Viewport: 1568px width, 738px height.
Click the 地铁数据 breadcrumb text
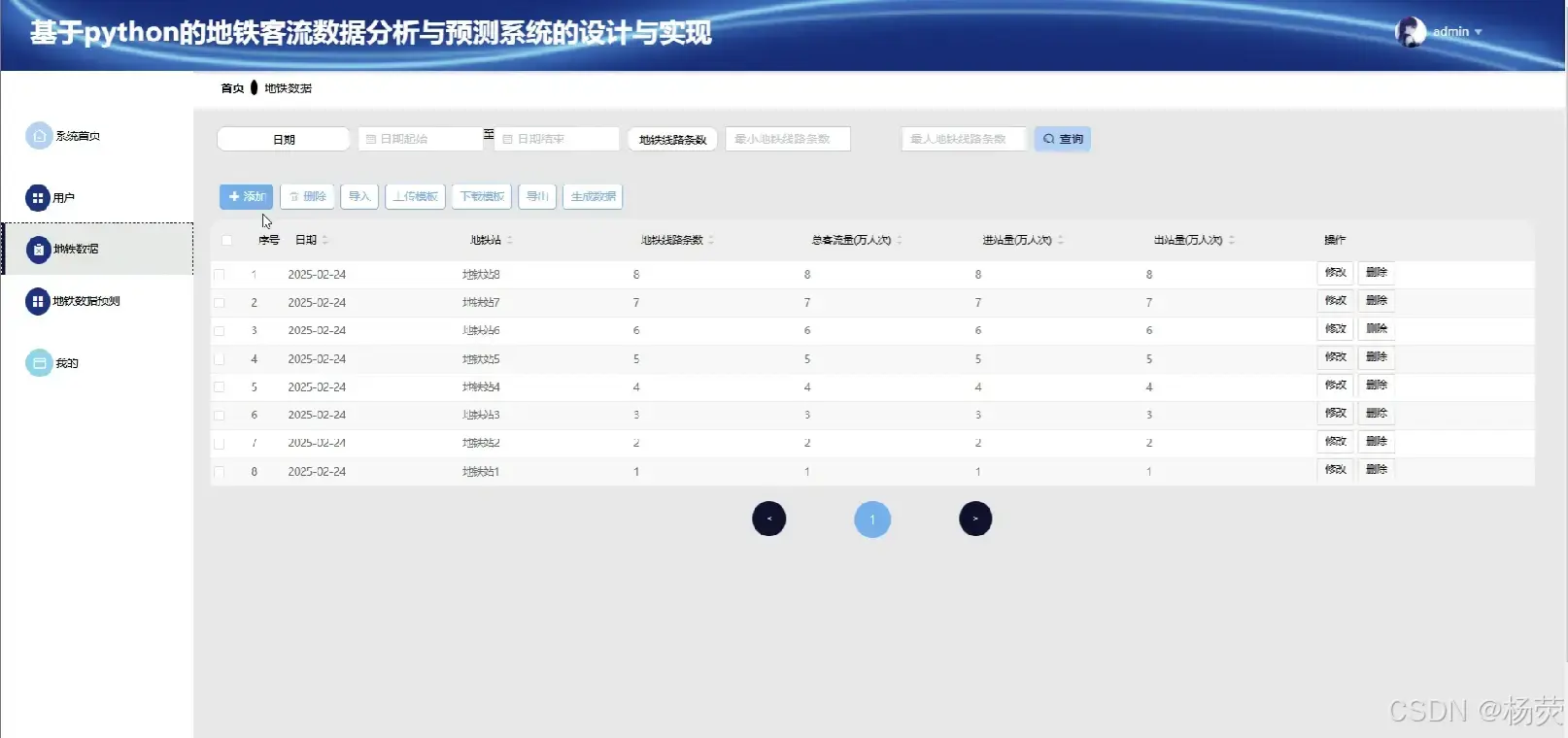point(289,88)
